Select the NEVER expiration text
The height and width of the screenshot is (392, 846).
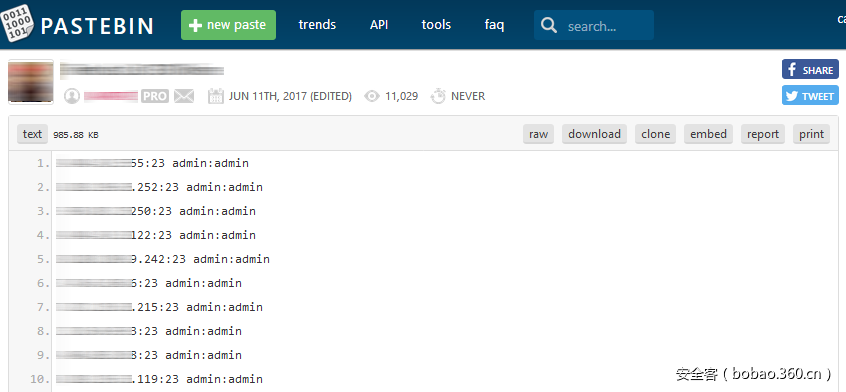[x=468, y=96]
